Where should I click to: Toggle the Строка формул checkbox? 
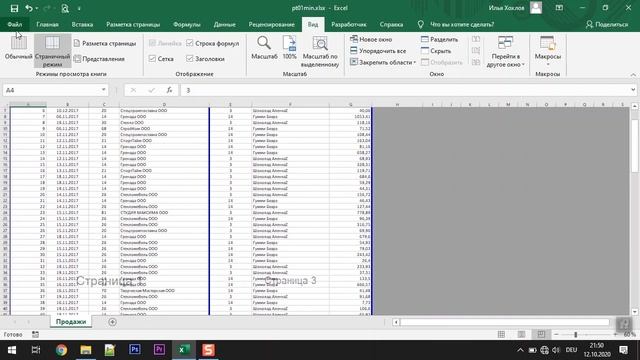[x=189, y=43]
